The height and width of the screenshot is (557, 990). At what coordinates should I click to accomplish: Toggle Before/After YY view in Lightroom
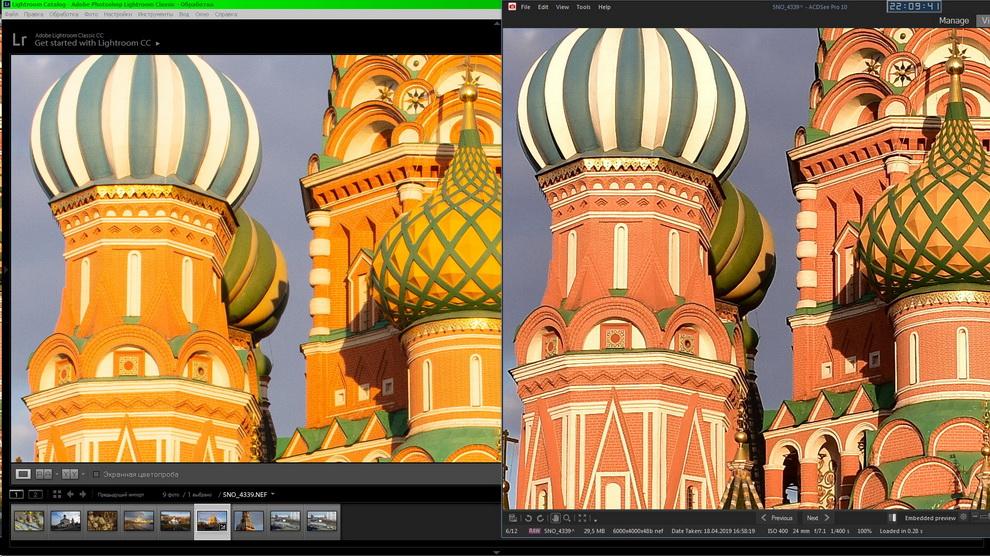point(69,474)
